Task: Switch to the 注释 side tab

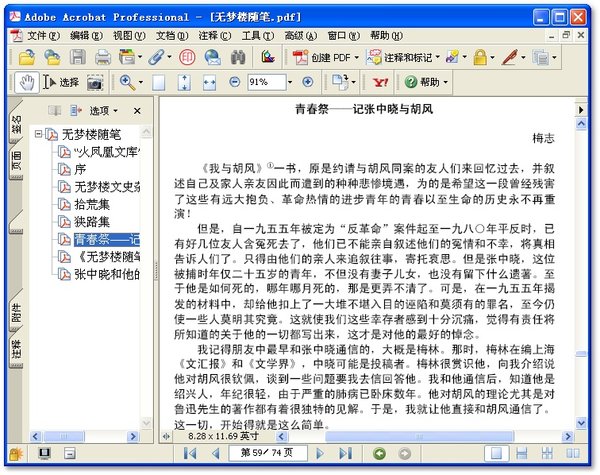Action: (17, 349)
